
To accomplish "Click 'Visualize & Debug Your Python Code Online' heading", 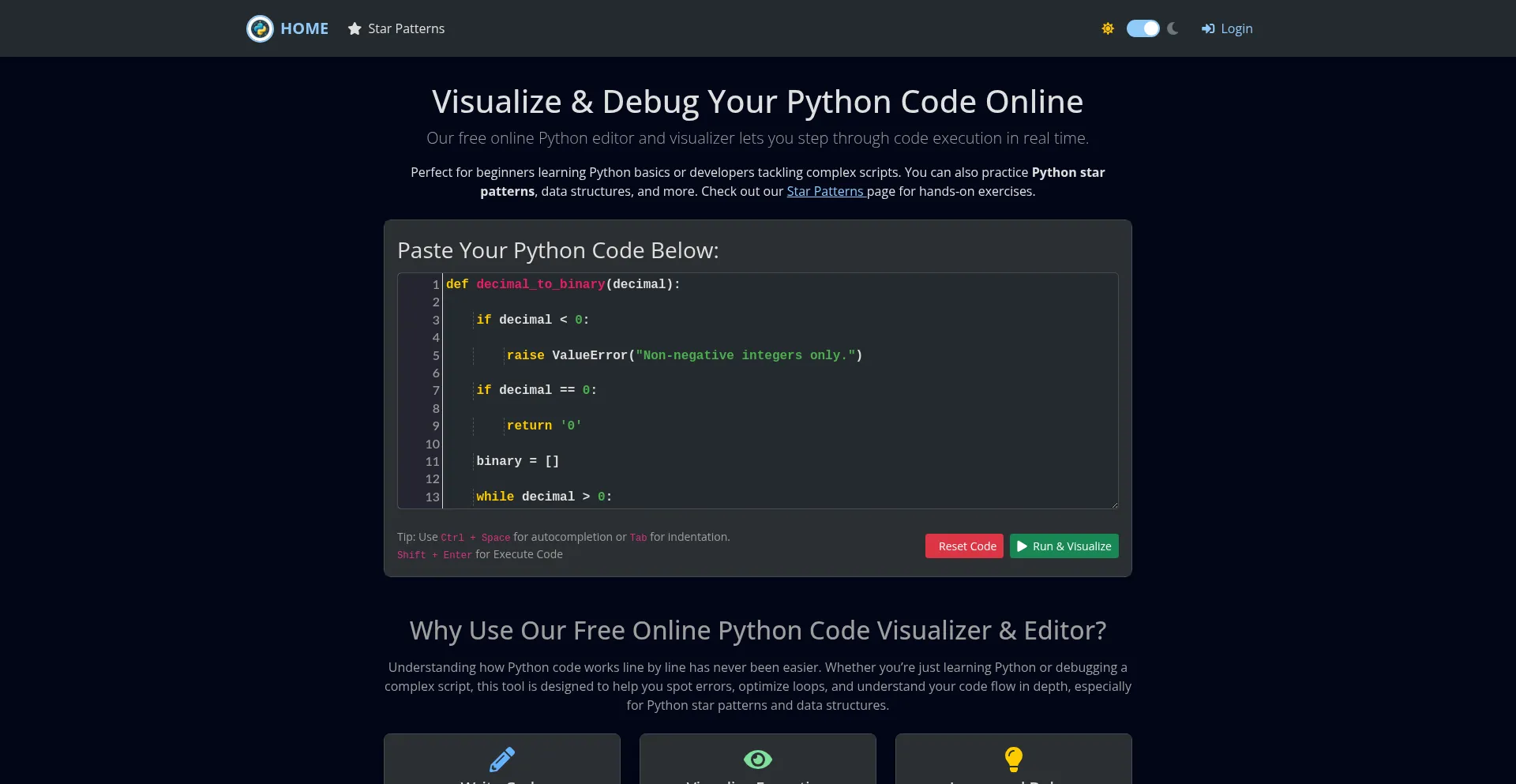I will pyautogui.click(x=758, y=102).
